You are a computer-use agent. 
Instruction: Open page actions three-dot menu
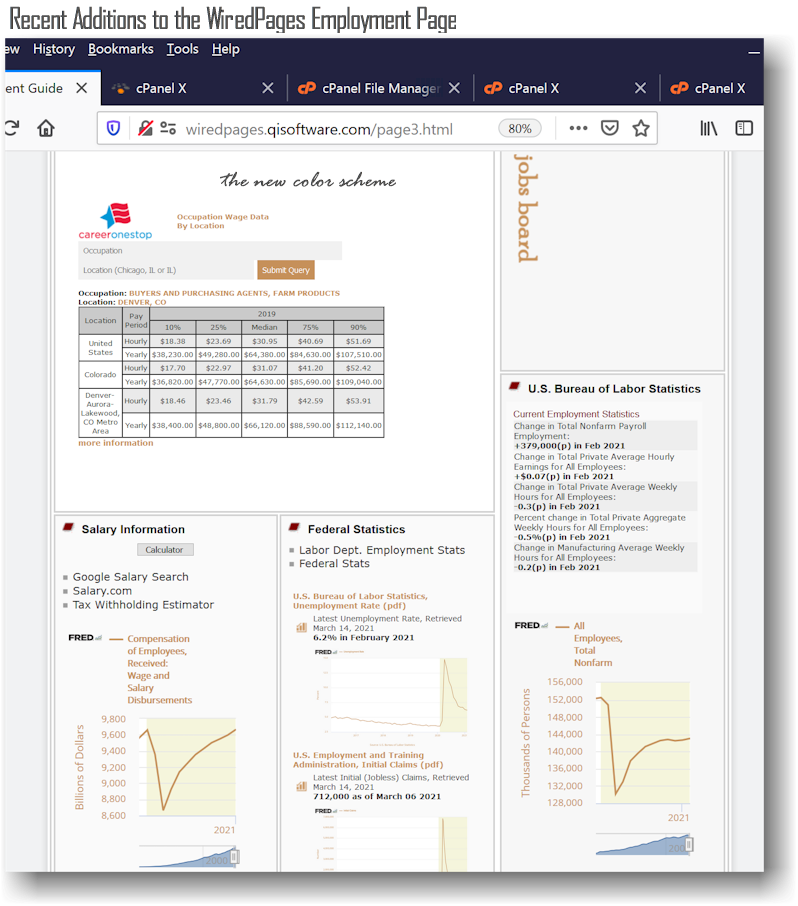pos(578,128)
